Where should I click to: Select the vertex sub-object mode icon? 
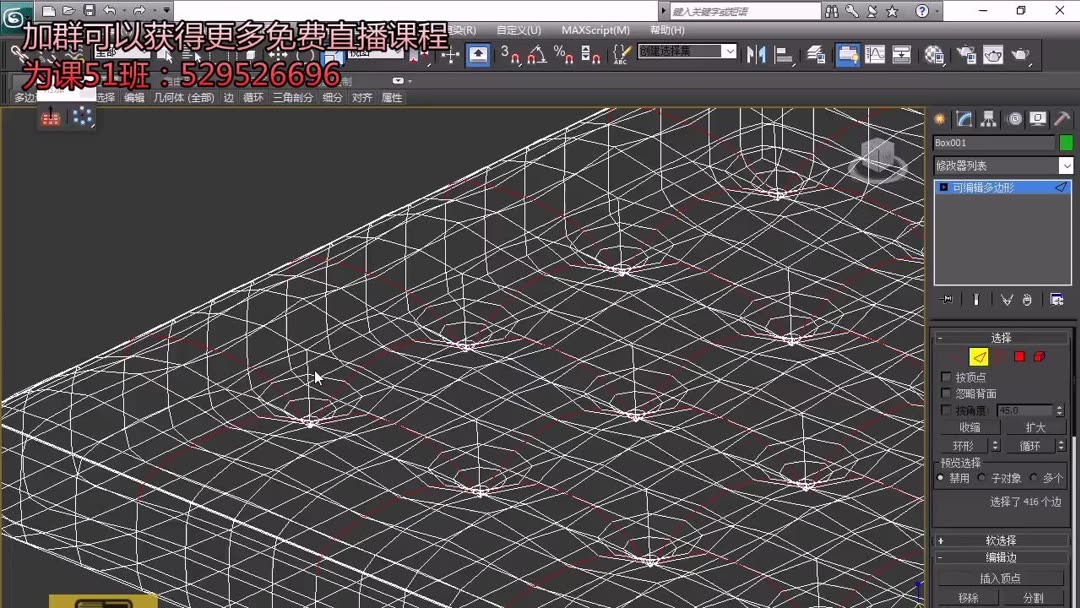958,356
